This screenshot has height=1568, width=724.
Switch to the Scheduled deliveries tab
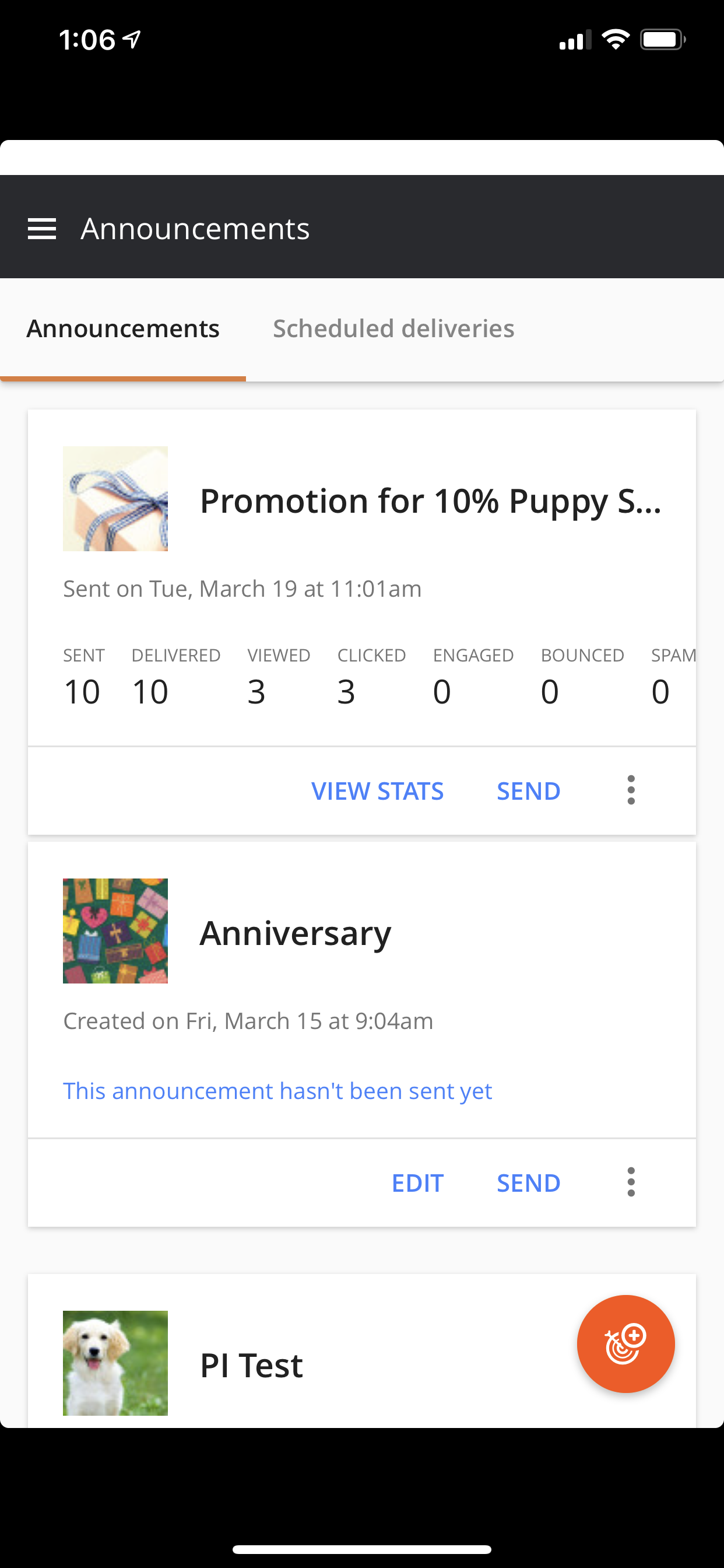coord(393,328)
